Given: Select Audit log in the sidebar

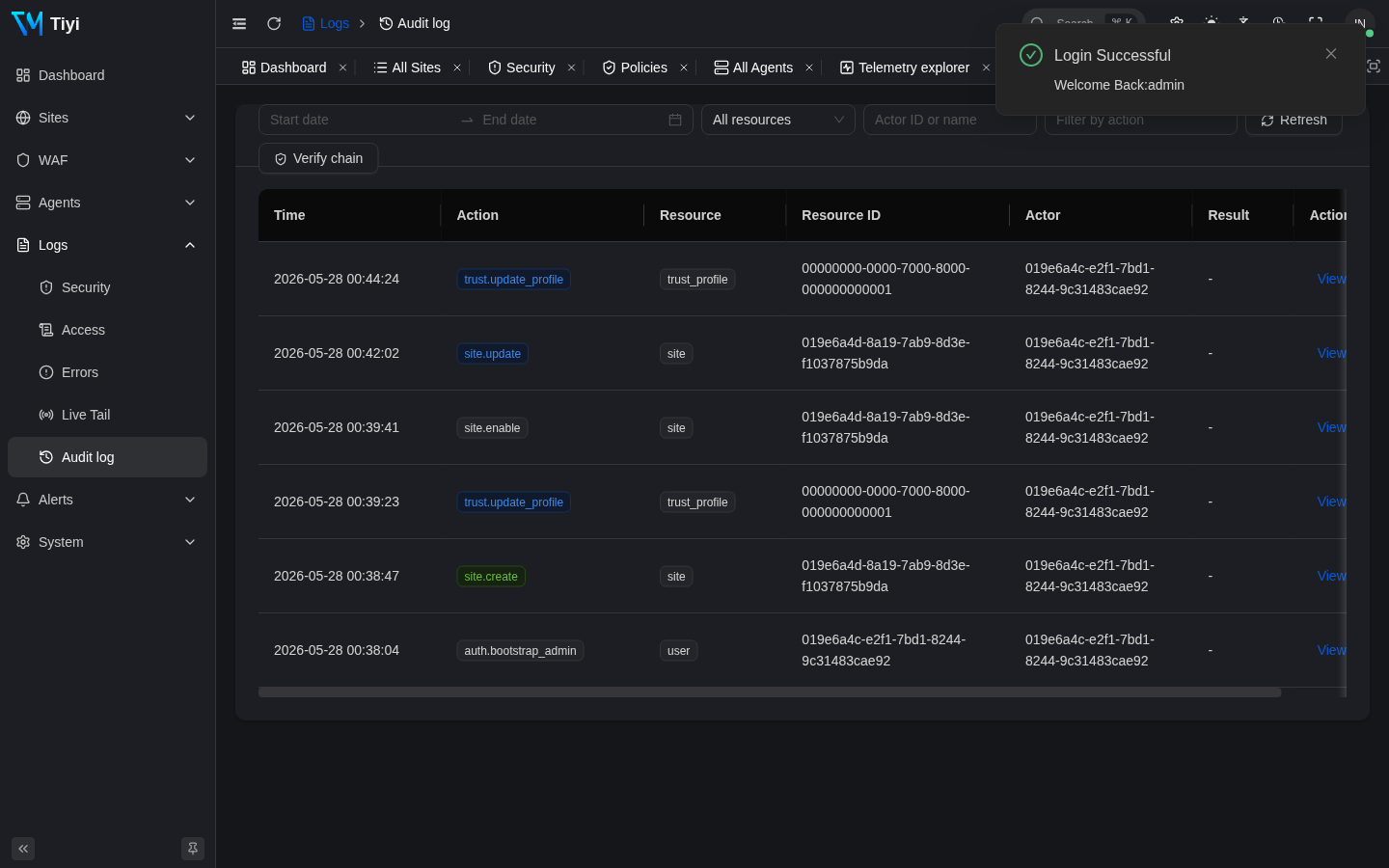Looking at the screenshot, I should coord(107,457).
